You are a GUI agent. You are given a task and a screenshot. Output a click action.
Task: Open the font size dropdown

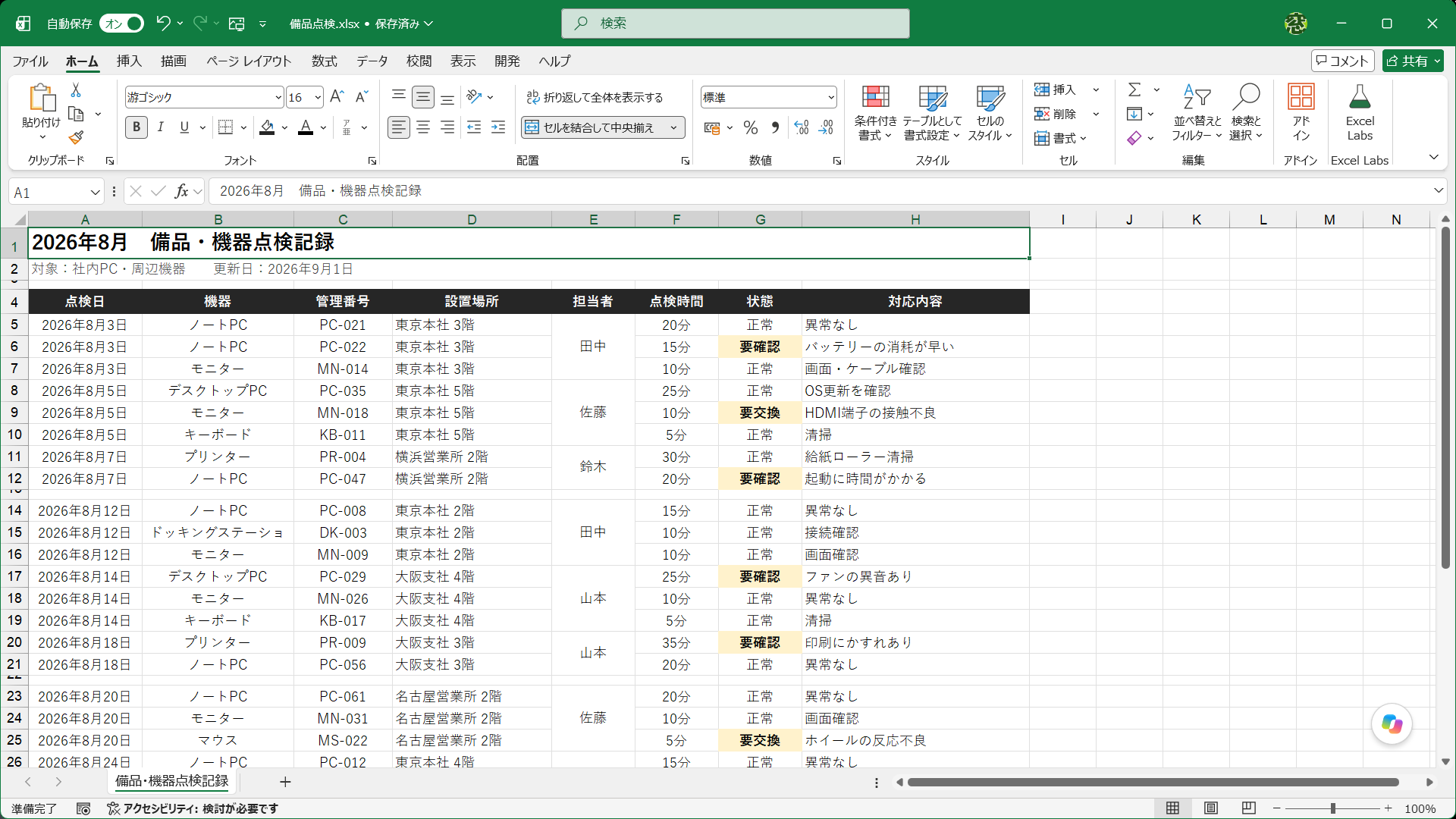318,97
